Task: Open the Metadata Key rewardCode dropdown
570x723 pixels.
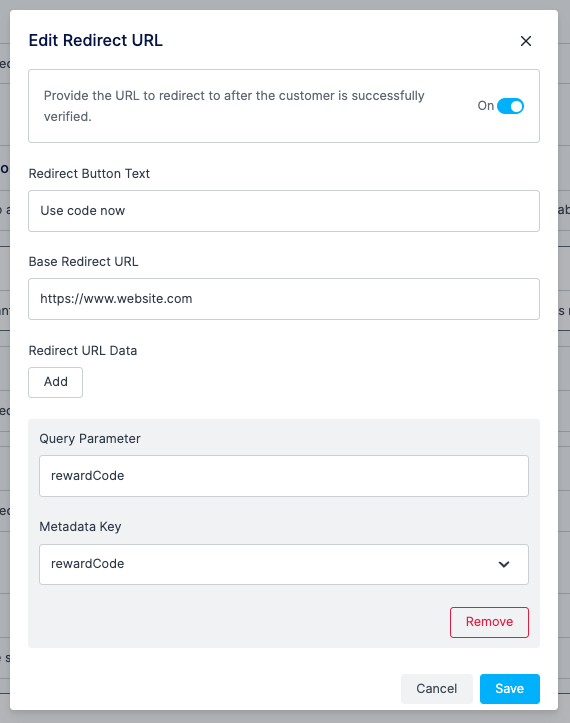Action: click(284, 564)
